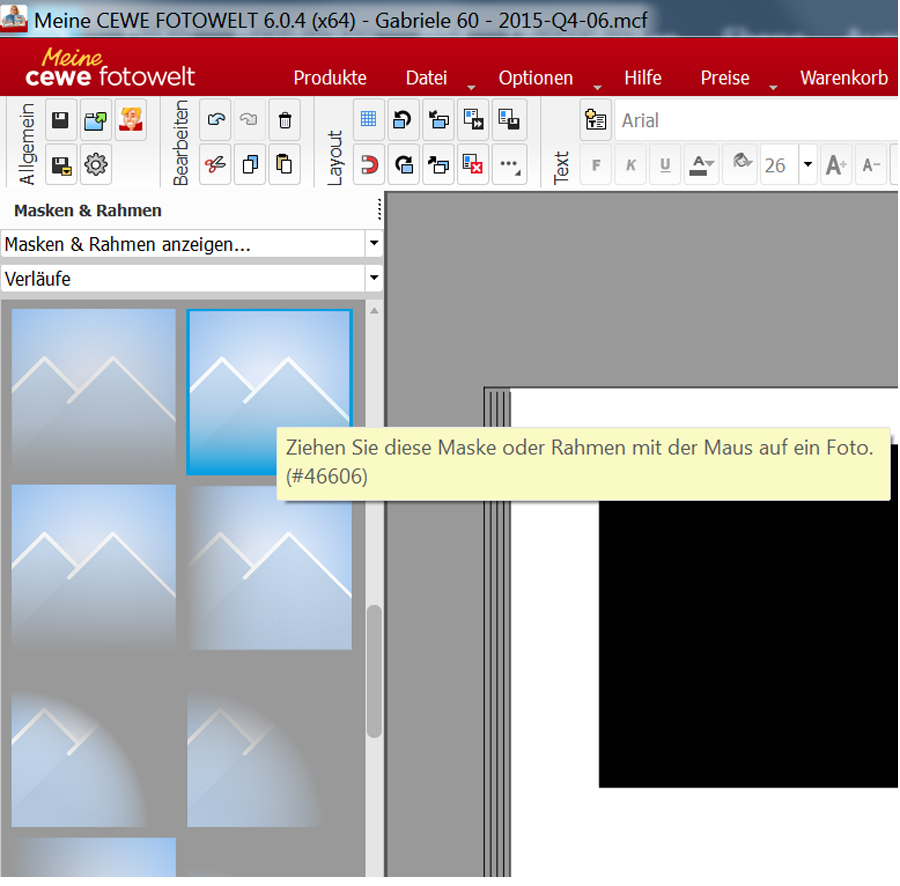
Task: Click the trash can Delete icon
Action: point(284,121)
